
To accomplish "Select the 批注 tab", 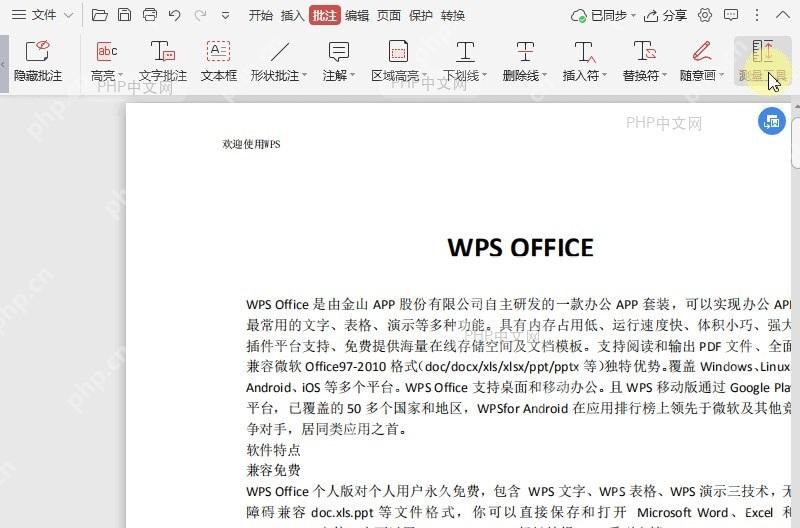I will coord(324,15).
